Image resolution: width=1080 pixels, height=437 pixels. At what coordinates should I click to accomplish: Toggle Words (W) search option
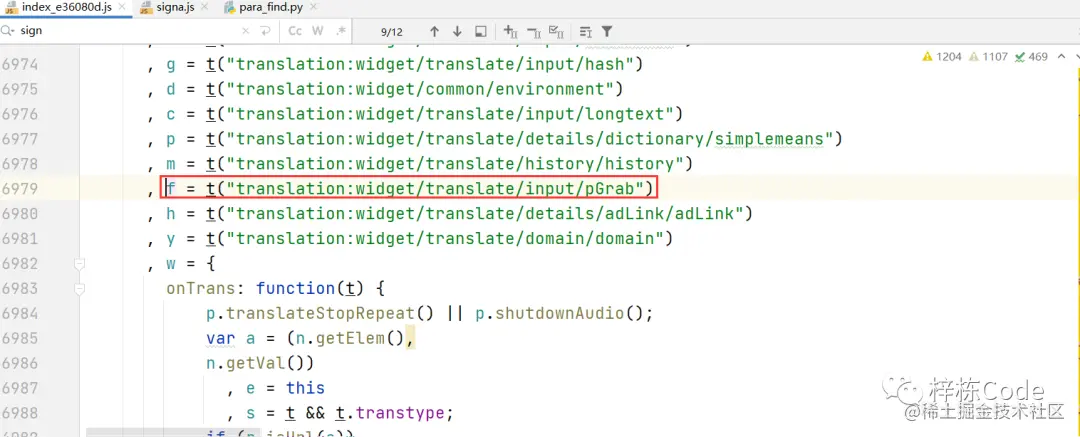[318, 31]
